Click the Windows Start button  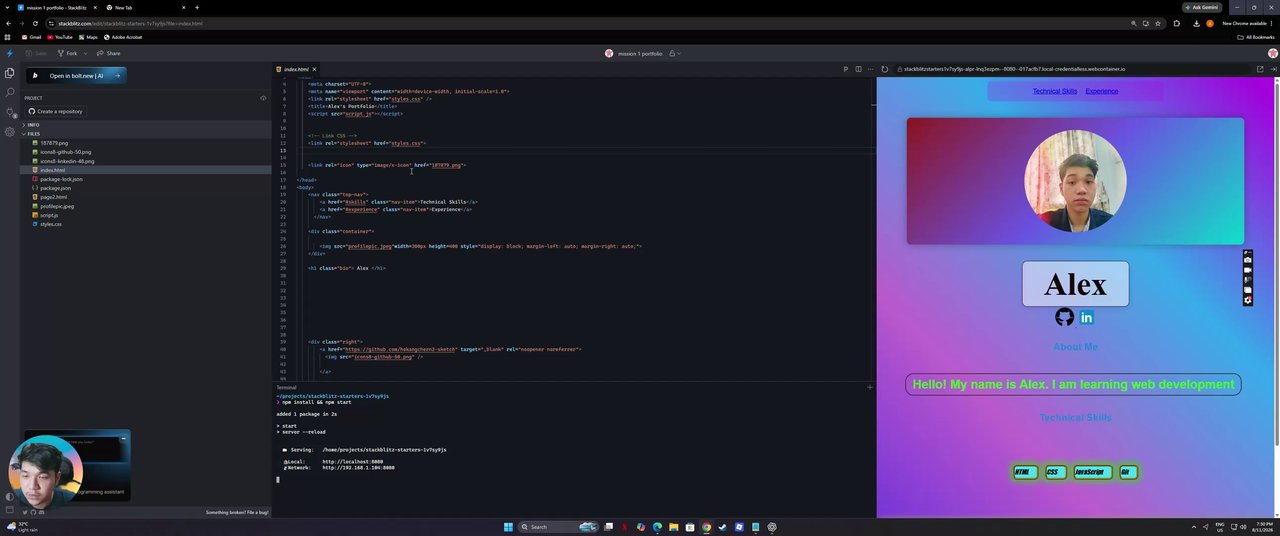point(508,527)
